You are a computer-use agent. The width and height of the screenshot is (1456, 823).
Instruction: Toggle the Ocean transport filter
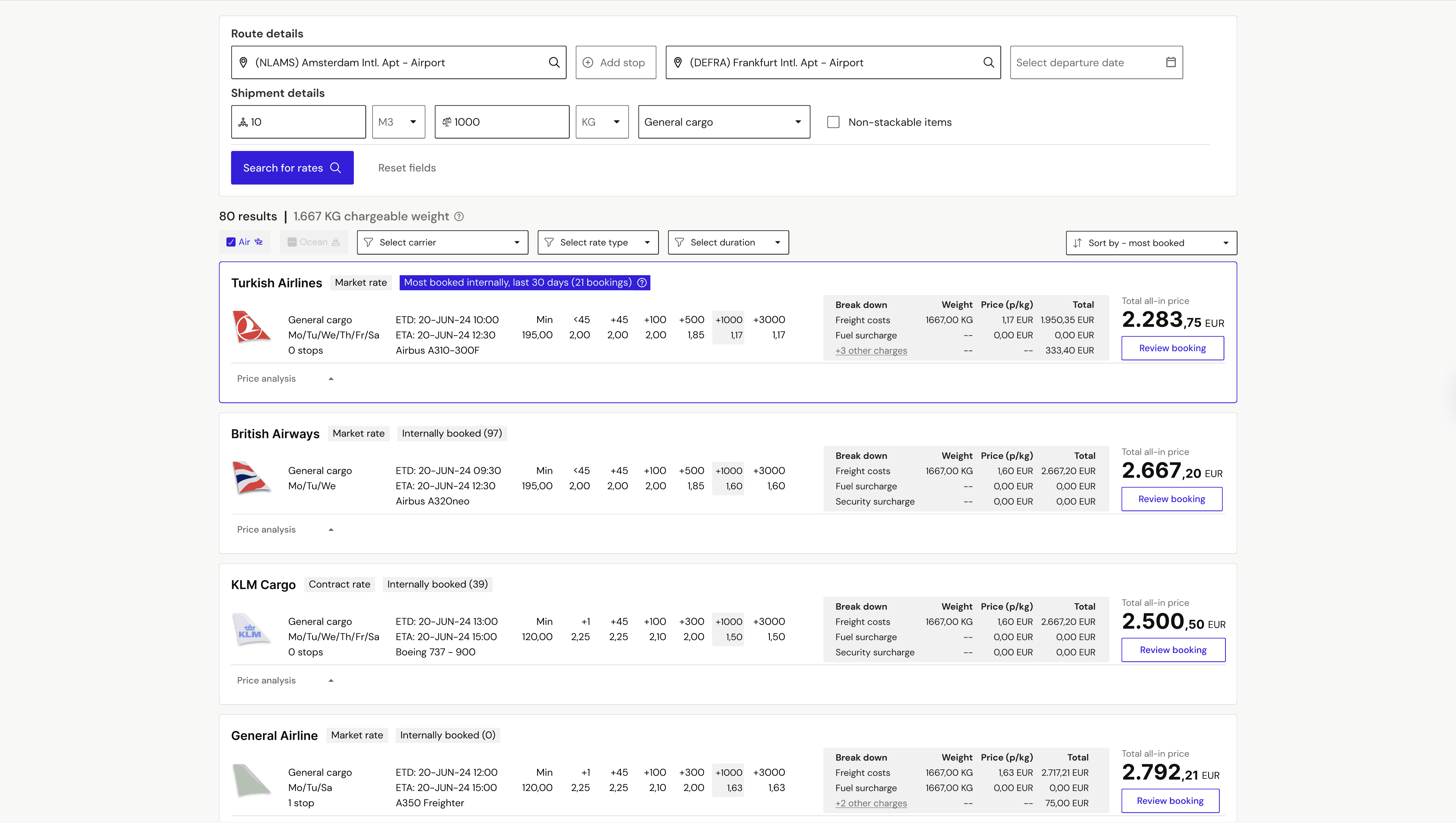point(292,242)
